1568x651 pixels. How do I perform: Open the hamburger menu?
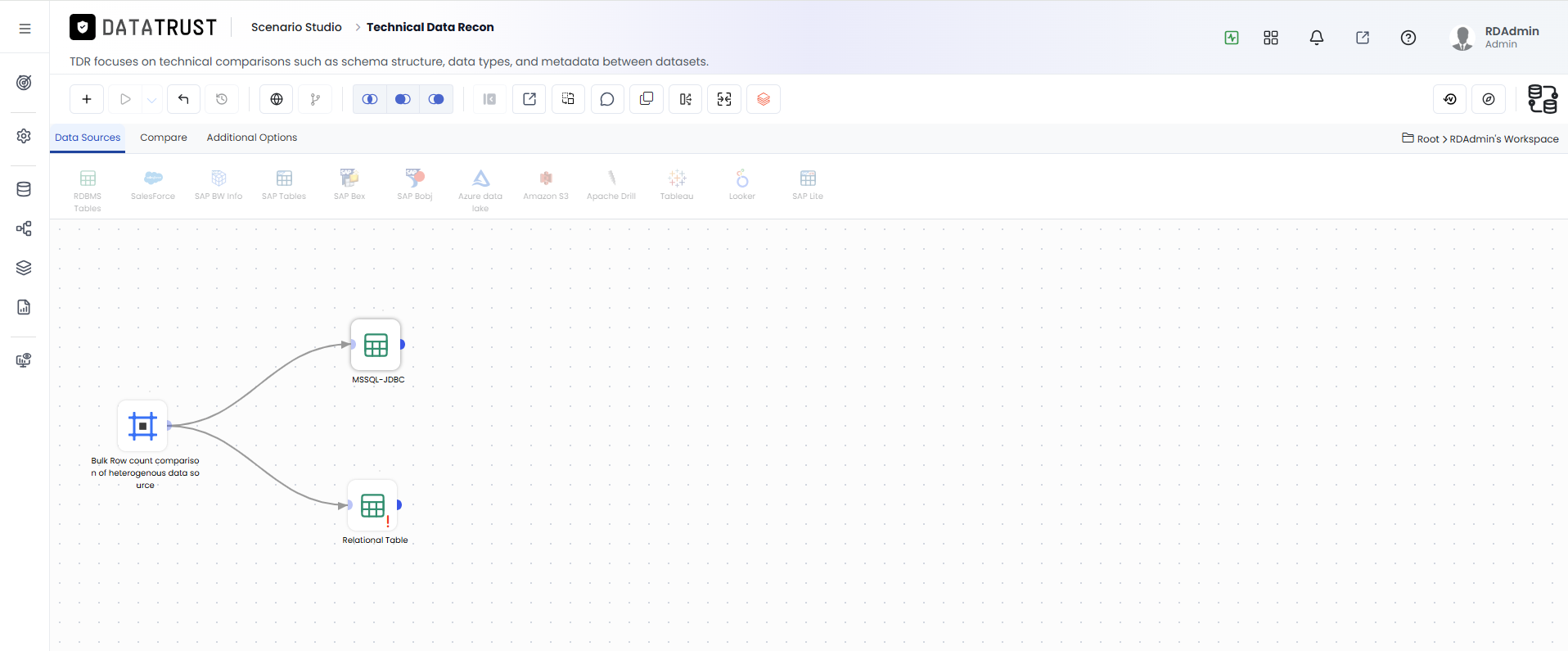(x=25, y=28)
